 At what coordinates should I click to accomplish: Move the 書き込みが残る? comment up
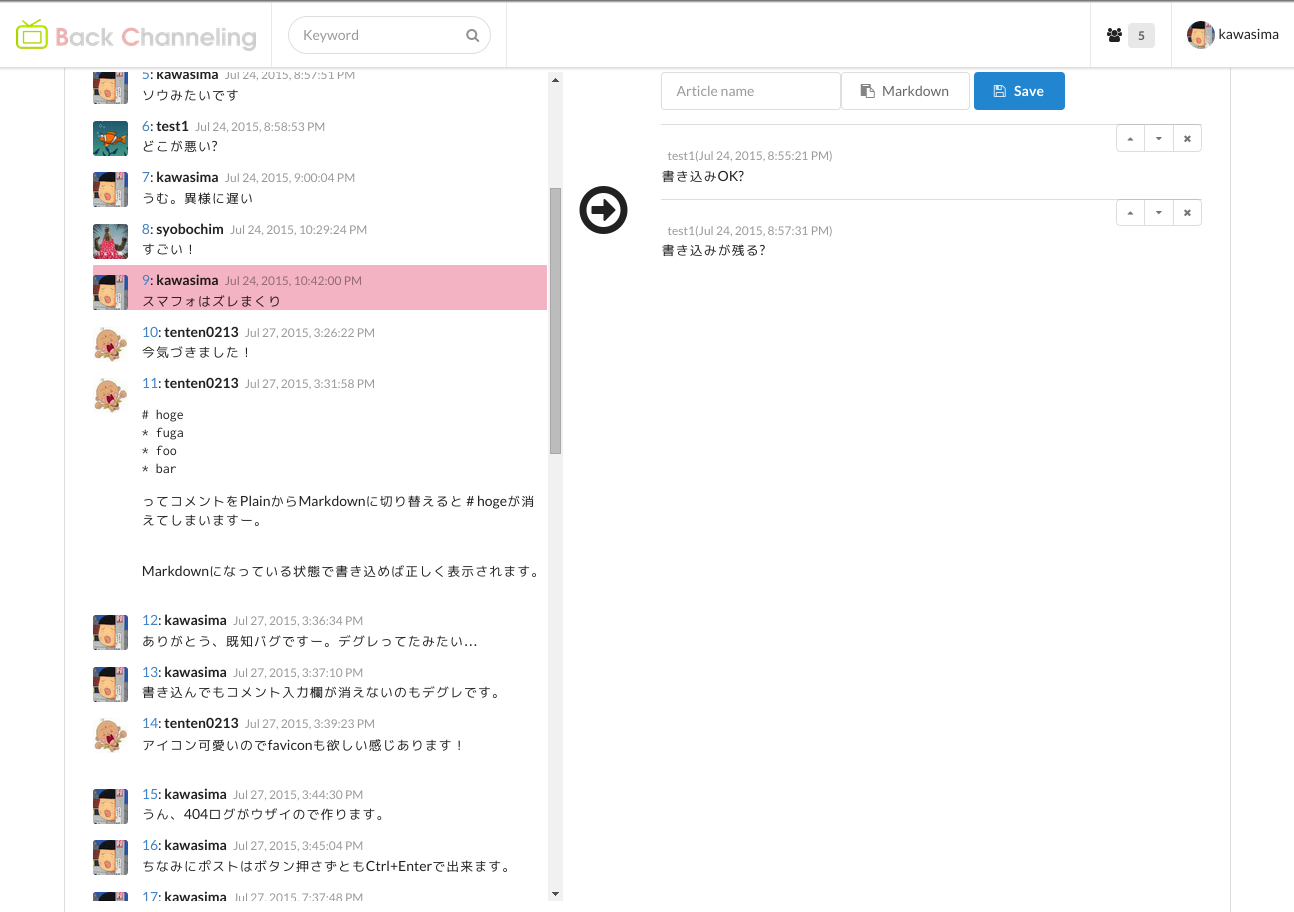tap(1130, 212)
